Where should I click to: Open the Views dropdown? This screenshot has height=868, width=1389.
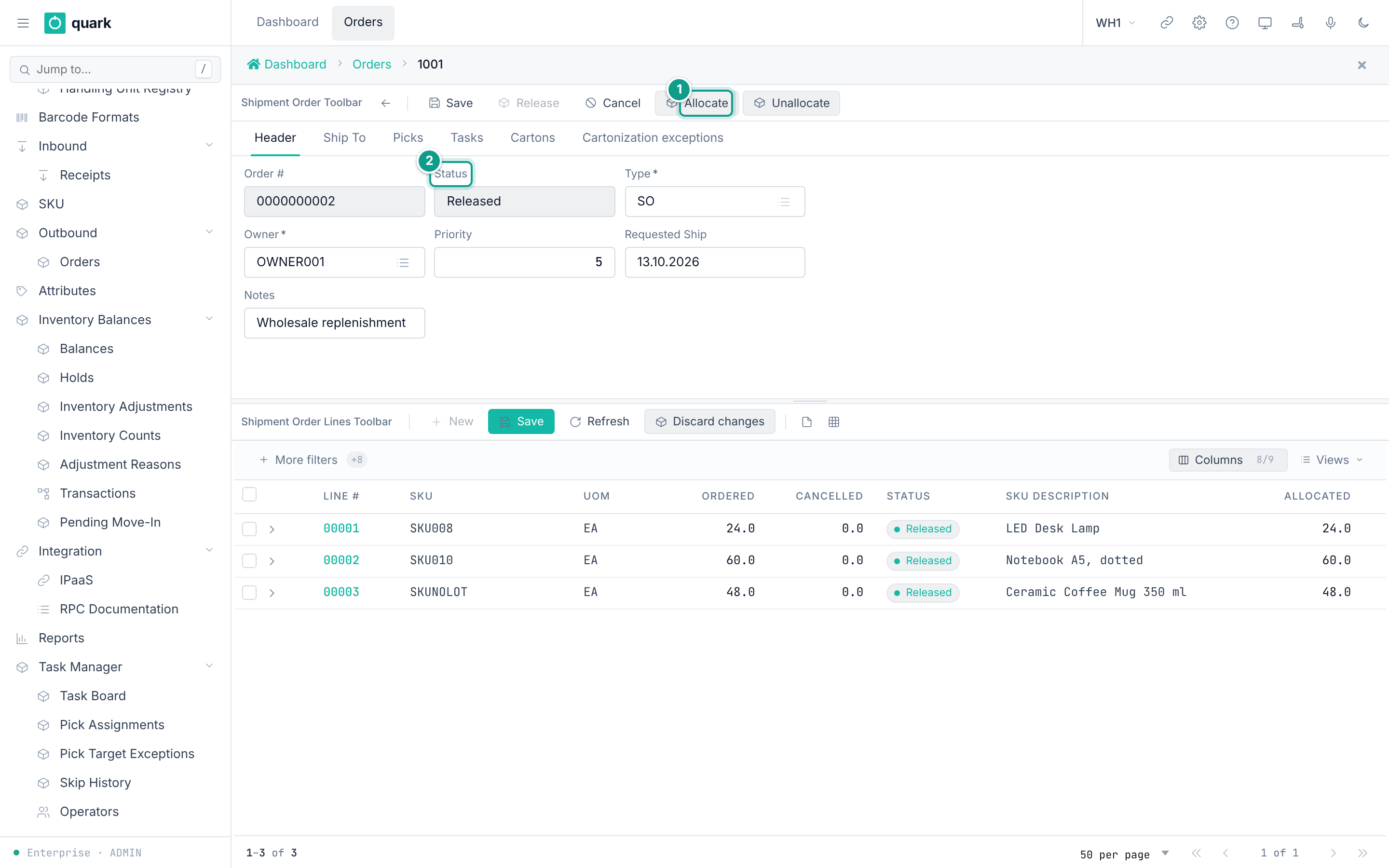click(x=1332, y=460)
